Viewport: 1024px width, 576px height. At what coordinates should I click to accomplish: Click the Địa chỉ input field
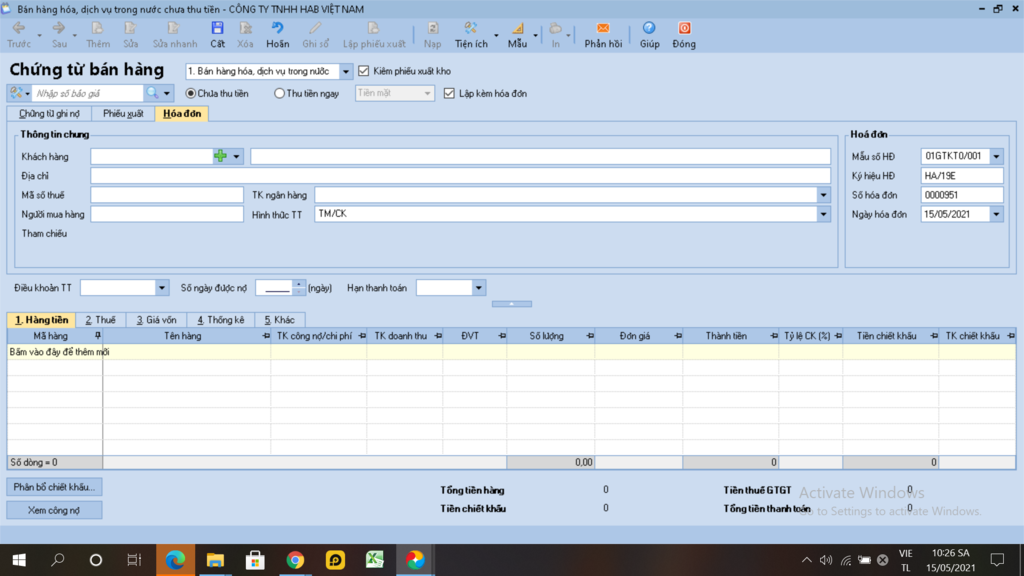(x=460, y=176)
